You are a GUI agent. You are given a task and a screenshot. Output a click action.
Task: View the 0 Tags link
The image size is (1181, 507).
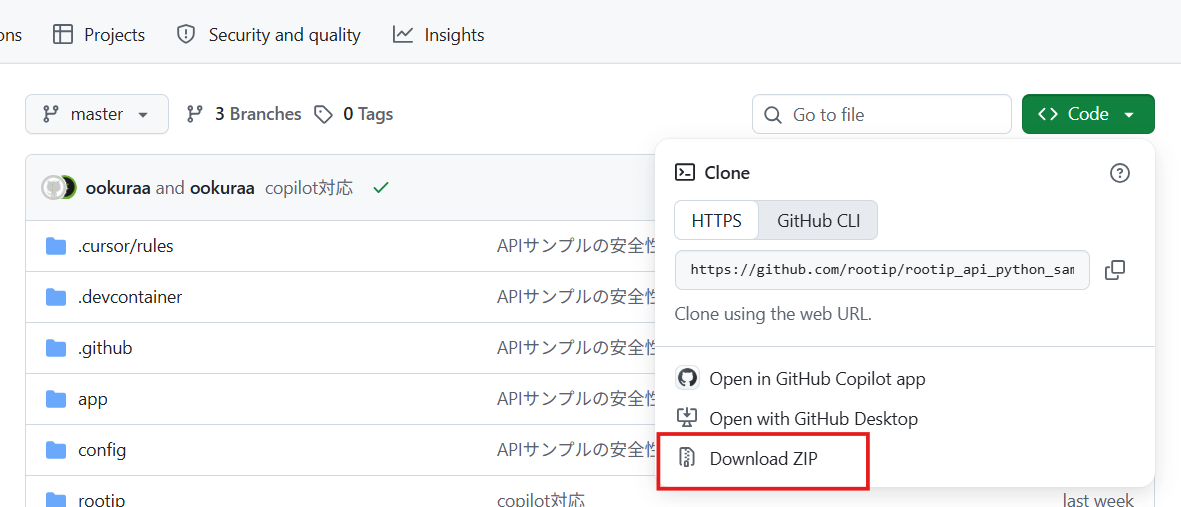(x=353, y=115)
